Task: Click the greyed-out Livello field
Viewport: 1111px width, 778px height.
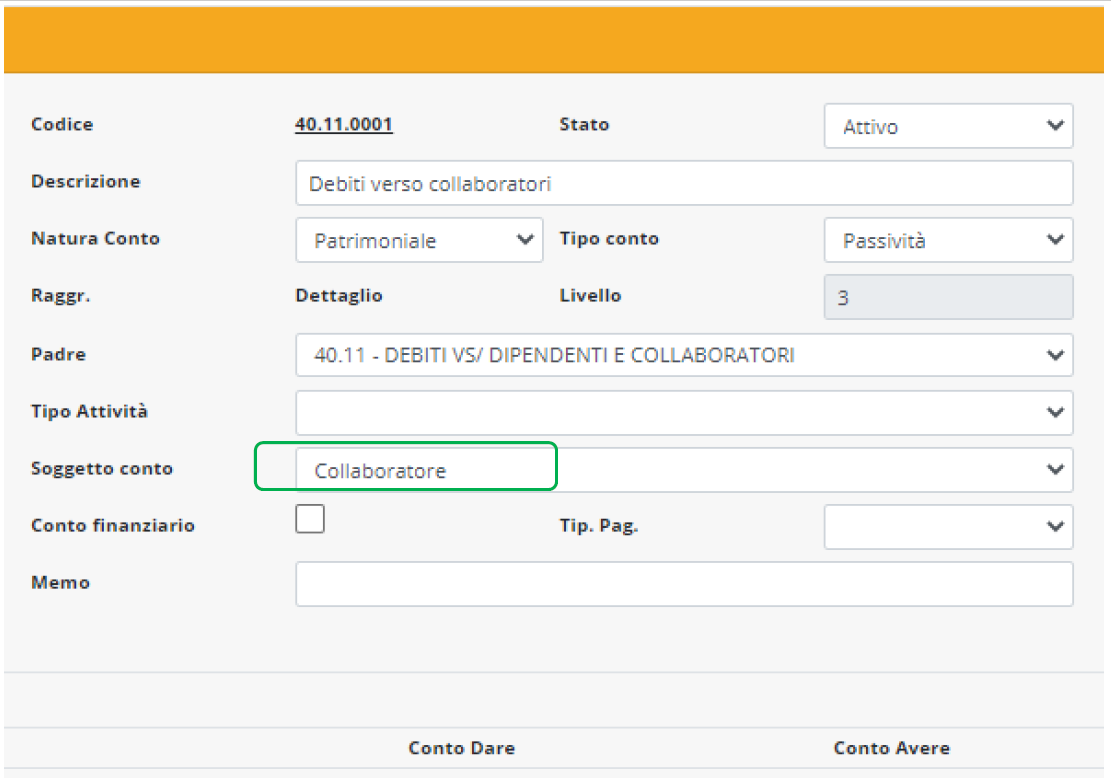Action: pos(948,298)
